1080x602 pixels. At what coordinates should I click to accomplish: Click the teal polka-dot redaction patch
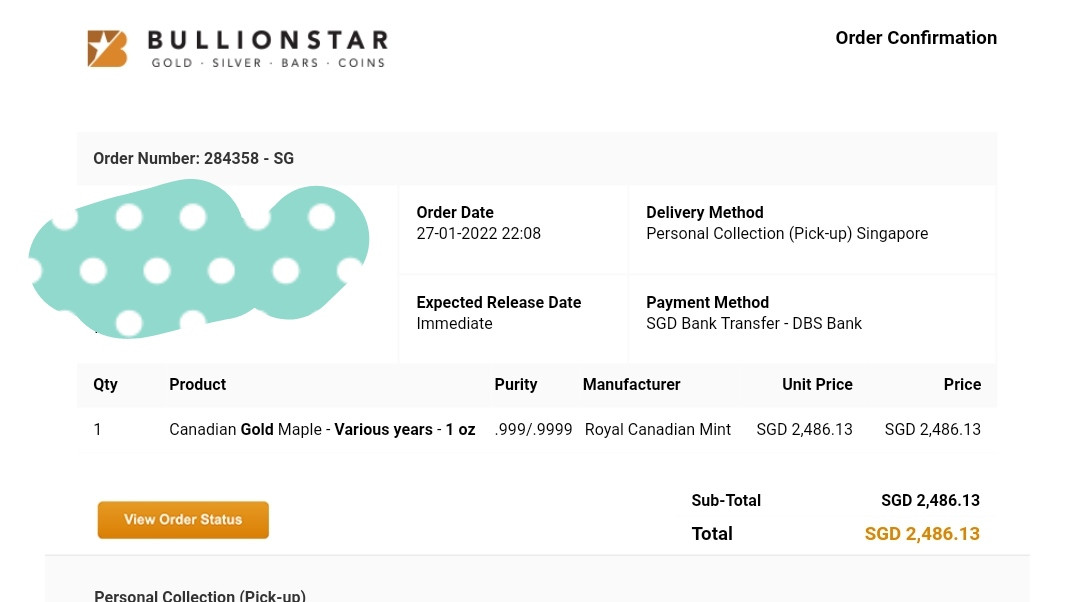200,260
